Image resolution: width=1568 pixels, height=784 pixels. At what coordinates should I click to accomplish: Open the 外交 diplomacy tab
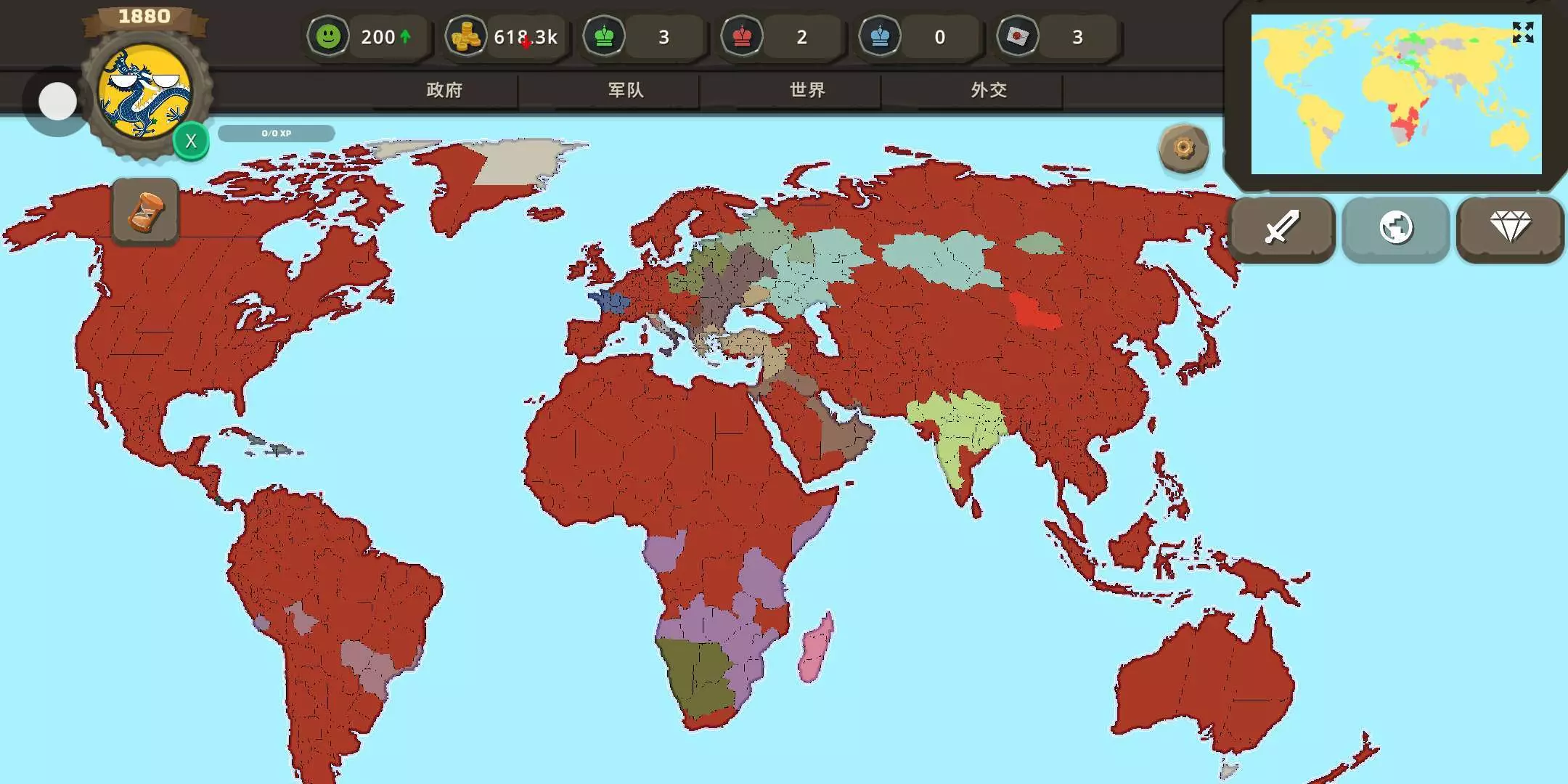989,90
